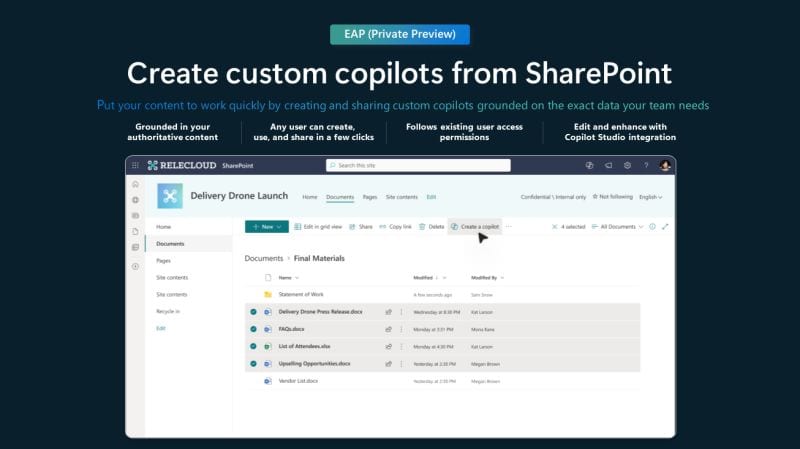Click share icon on Upselling Opportunities row
Image resolution: width=800 pixels, height=449 pixels.
(388, 364)
